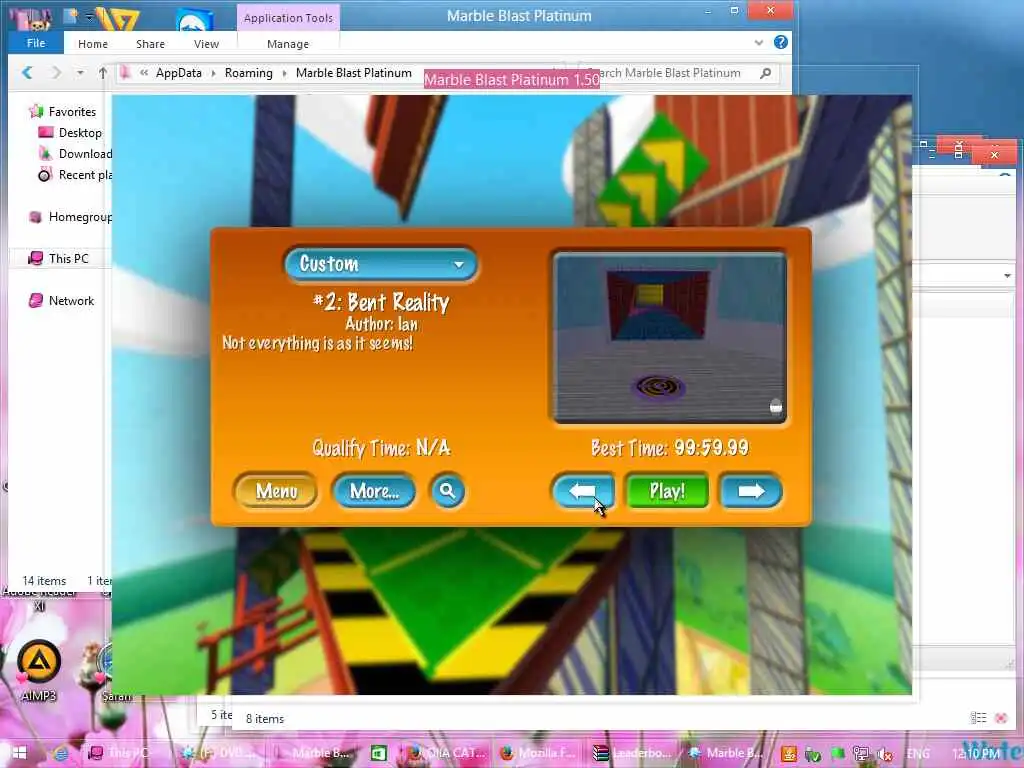Click the Up one level arrow
The height and width of the screenshot is (768, 1024).
103,73
